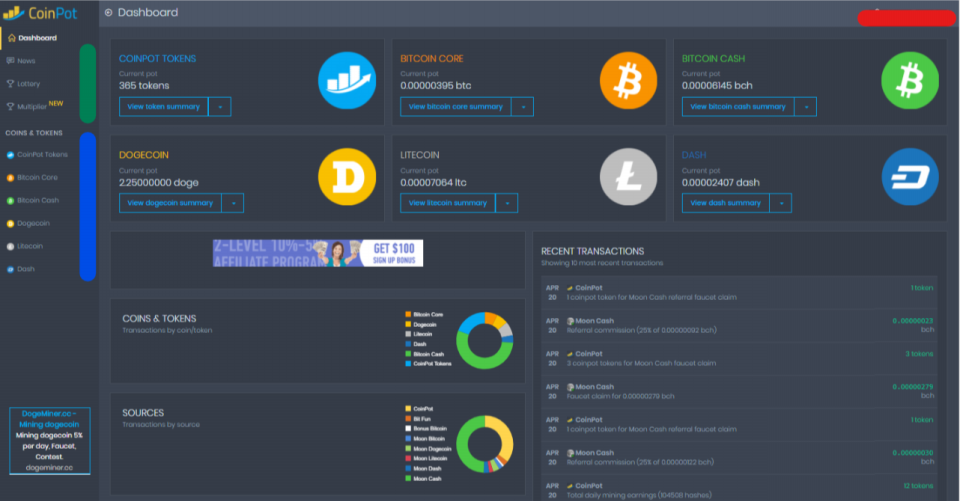Click the CoinPot logo in the sidebar
Viewport: 960px width, 501px height.
click(40, 12)
